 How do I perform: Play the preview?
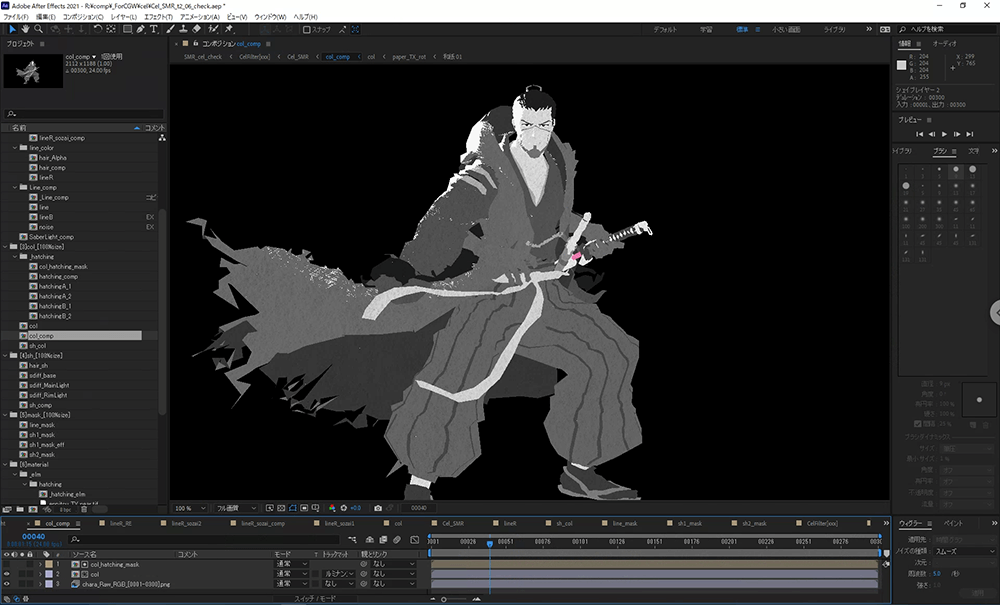[x=945, y=134]
